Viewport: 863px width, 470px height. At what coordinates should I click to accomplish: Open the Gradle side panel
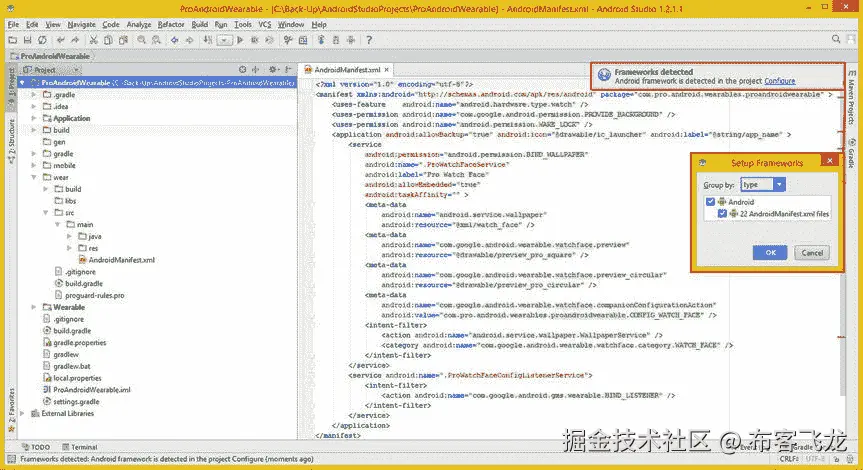click(851, 154)
